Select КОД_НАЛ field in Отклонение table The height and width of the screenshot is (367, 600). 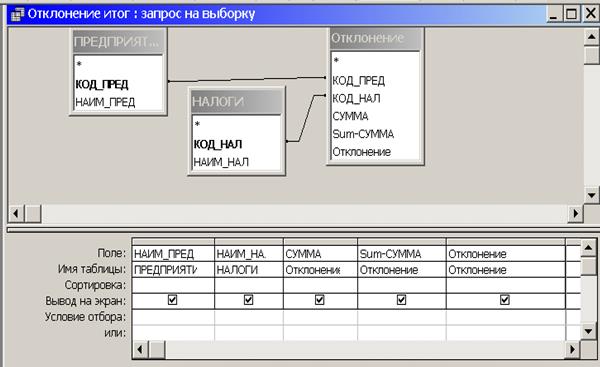click(x=356, y=98)
